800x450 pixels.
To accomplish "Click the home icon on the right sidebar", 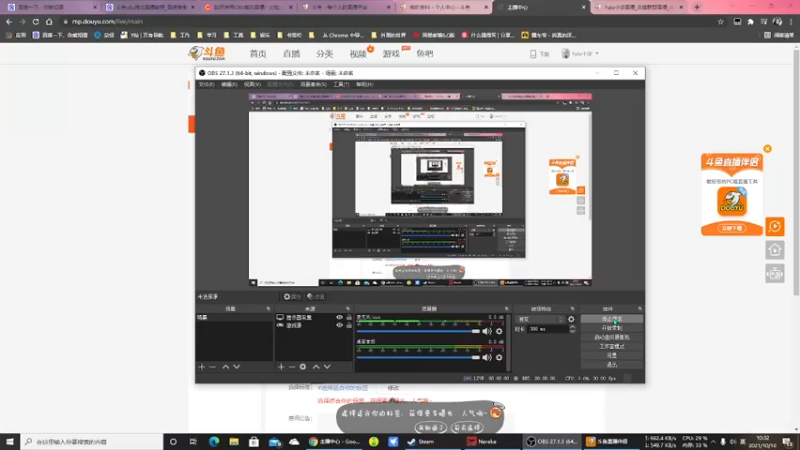I will coord(774,250).
